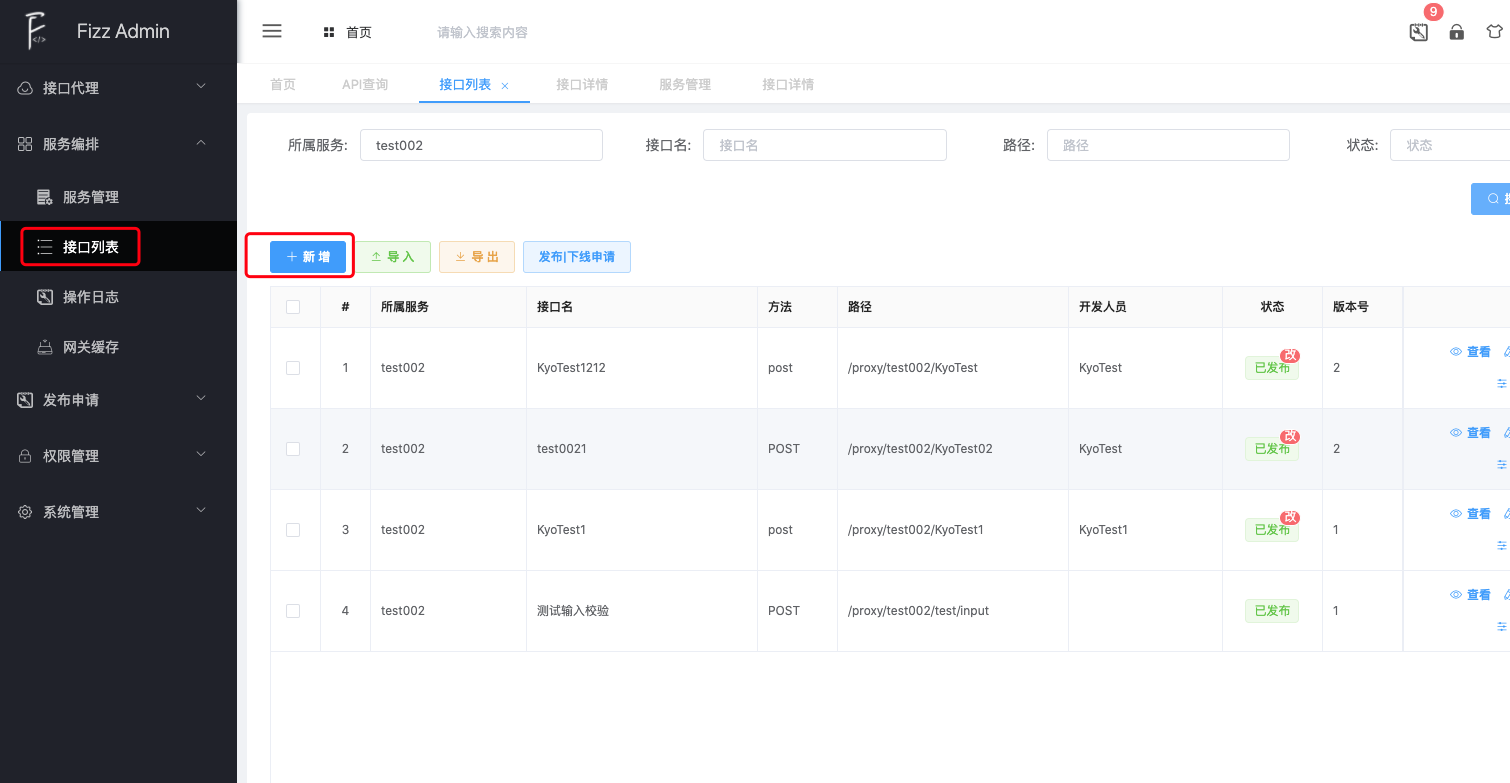This screenshot has height=783, width=1510.
Task: Open 网关缓存 in the sidebar
Action: pyautogui.click(x=90, y=347)
